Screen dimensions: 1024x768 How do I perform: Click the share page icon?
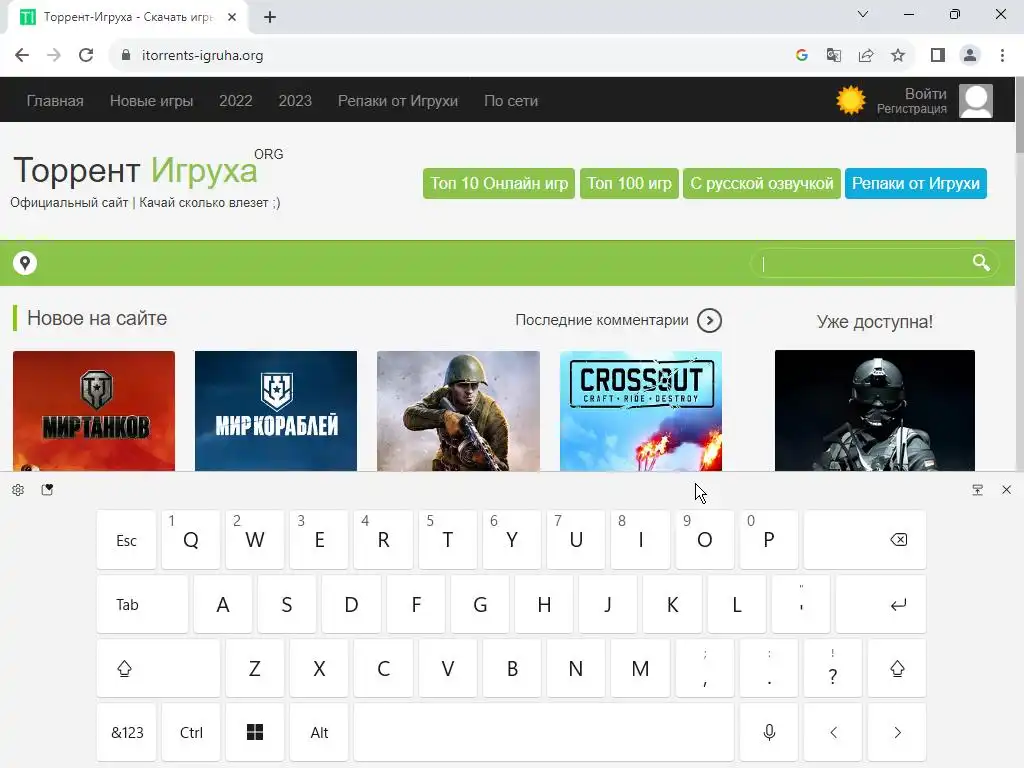point(866,56)
